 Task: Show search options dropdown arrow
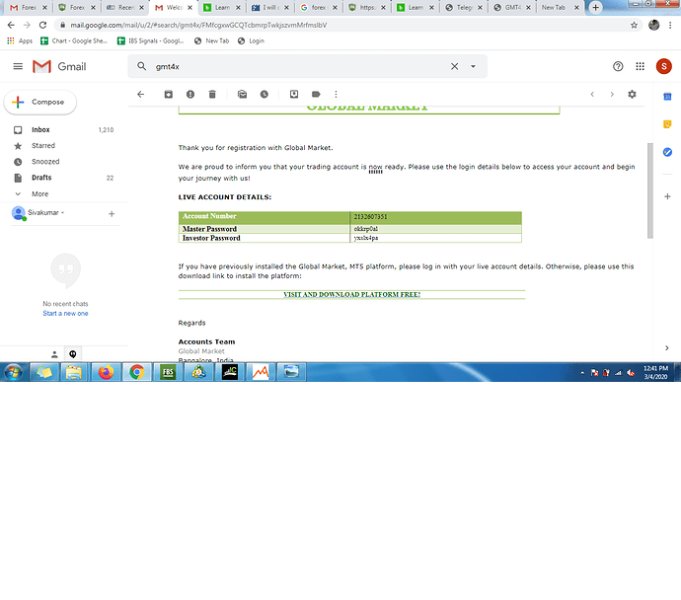(473, 66)
